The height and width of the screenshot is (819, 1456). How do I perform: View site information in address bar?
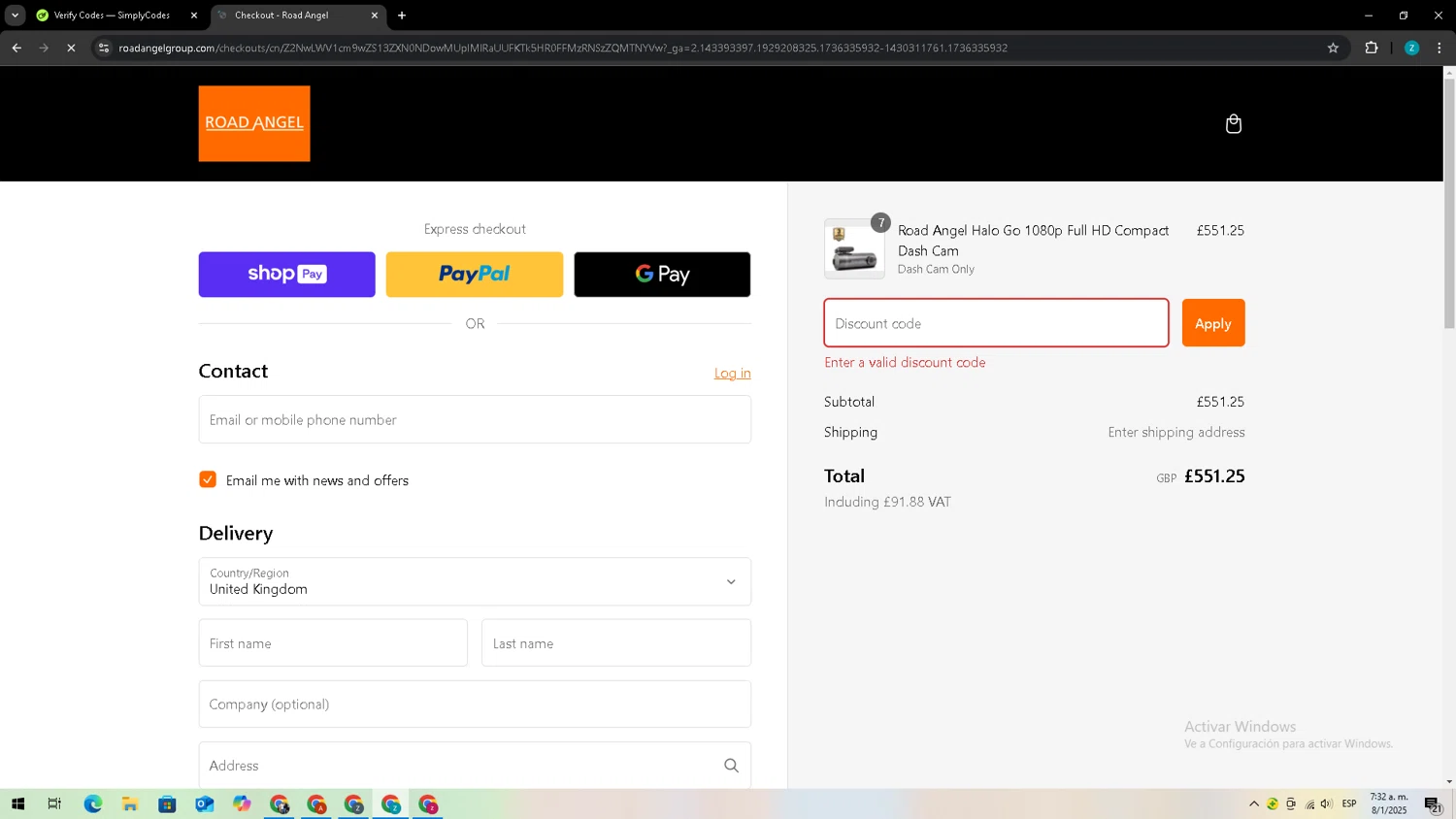coord(104,48)
